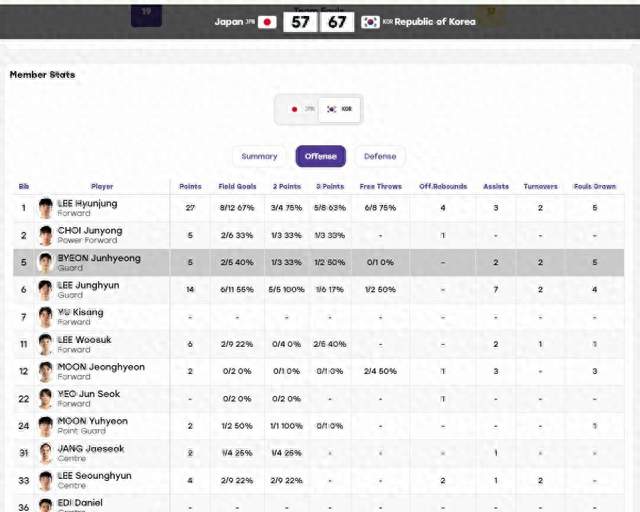Click LEE Hyunjung's player photo
This screenshot has height=512, width=640.
[46, 208]
